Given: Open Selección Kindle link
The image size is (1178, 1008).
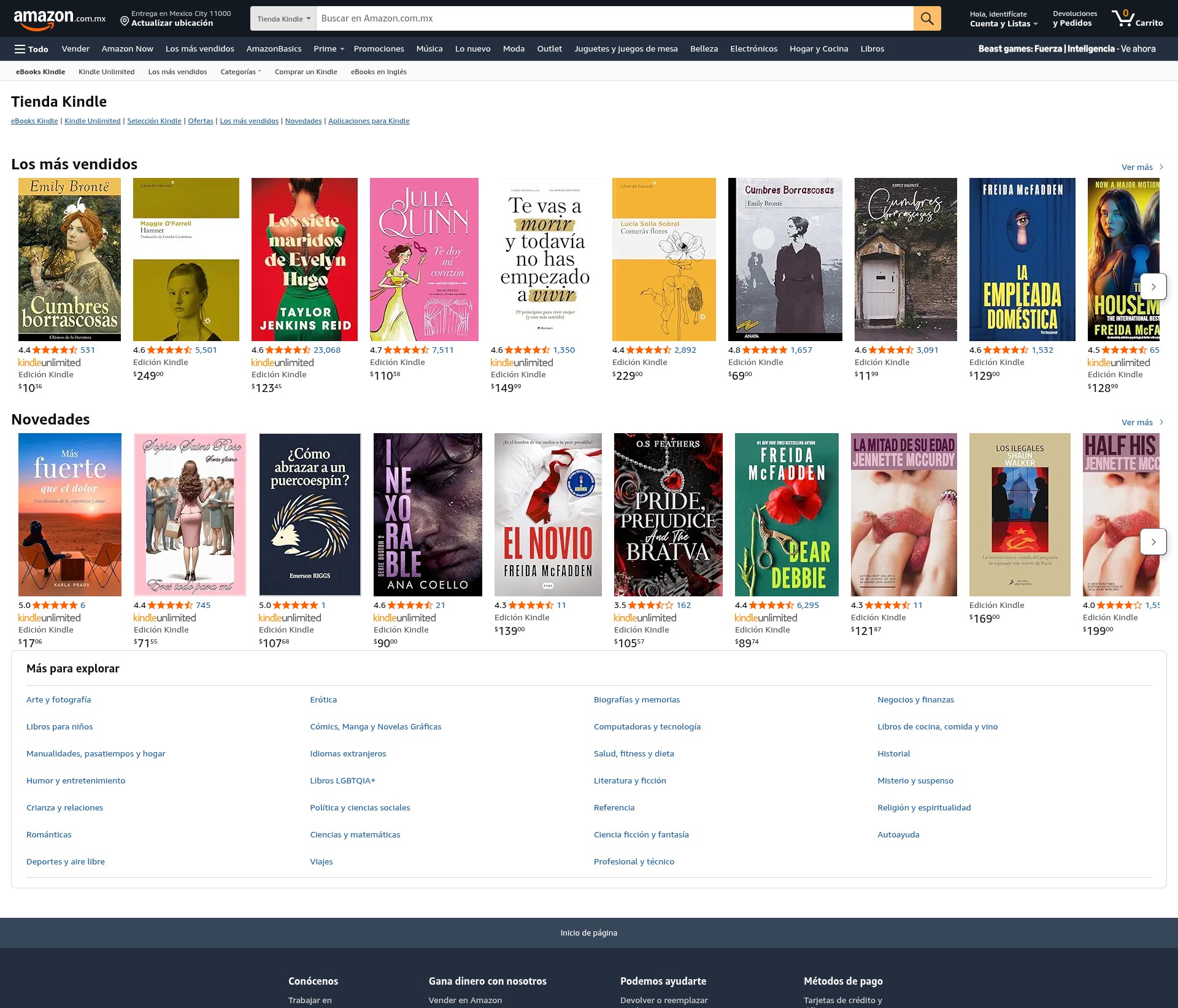Looking at the screenshot, I should point(154,121).
